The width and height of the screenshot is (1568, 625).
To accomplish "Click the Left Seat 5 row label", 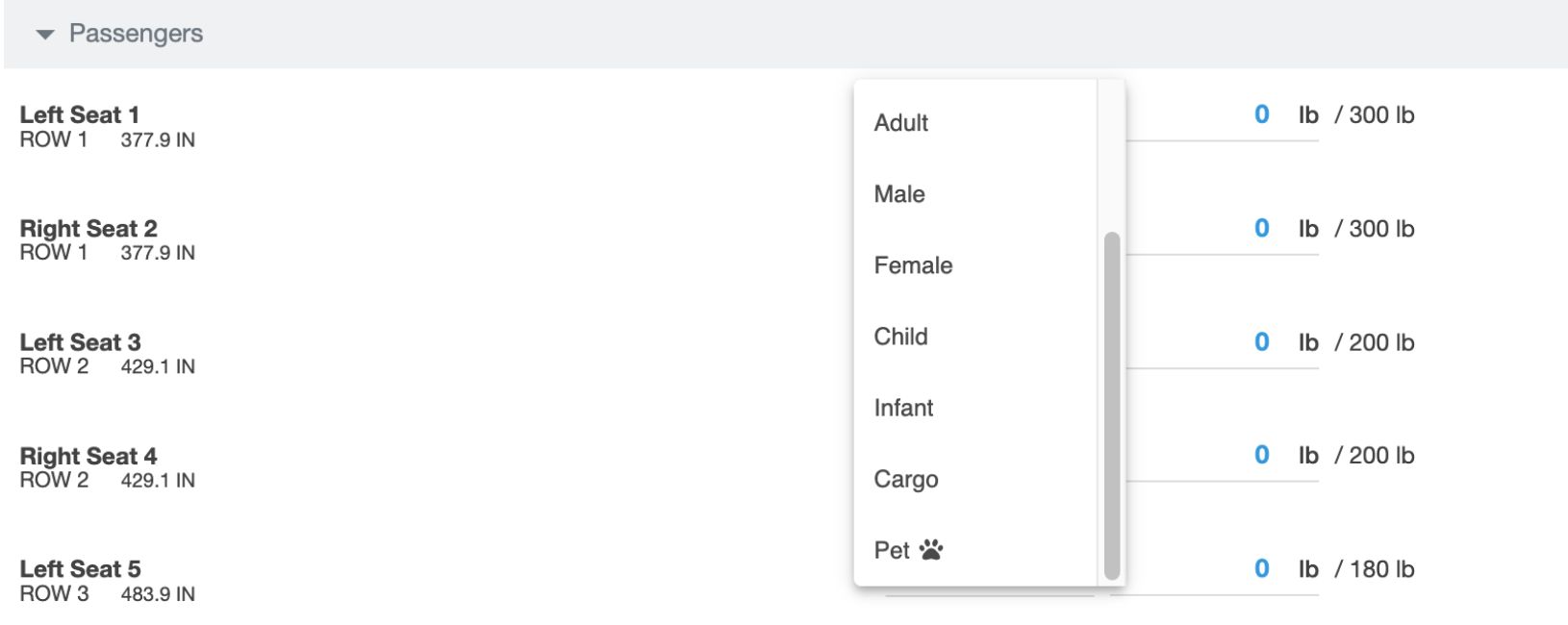I will pyautogui.click(x=80, y=569).
